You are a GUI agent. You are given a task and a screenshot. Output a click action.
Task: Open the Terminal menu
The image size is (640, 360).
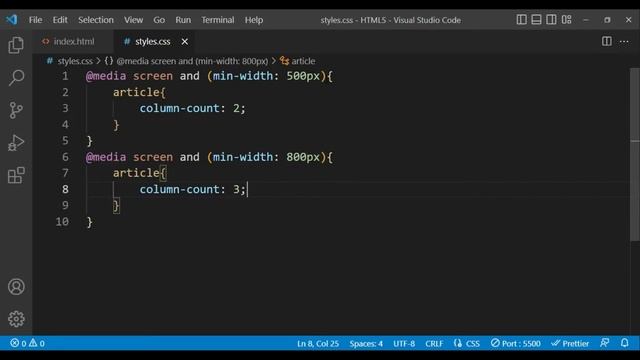click(x=218, y=20)
